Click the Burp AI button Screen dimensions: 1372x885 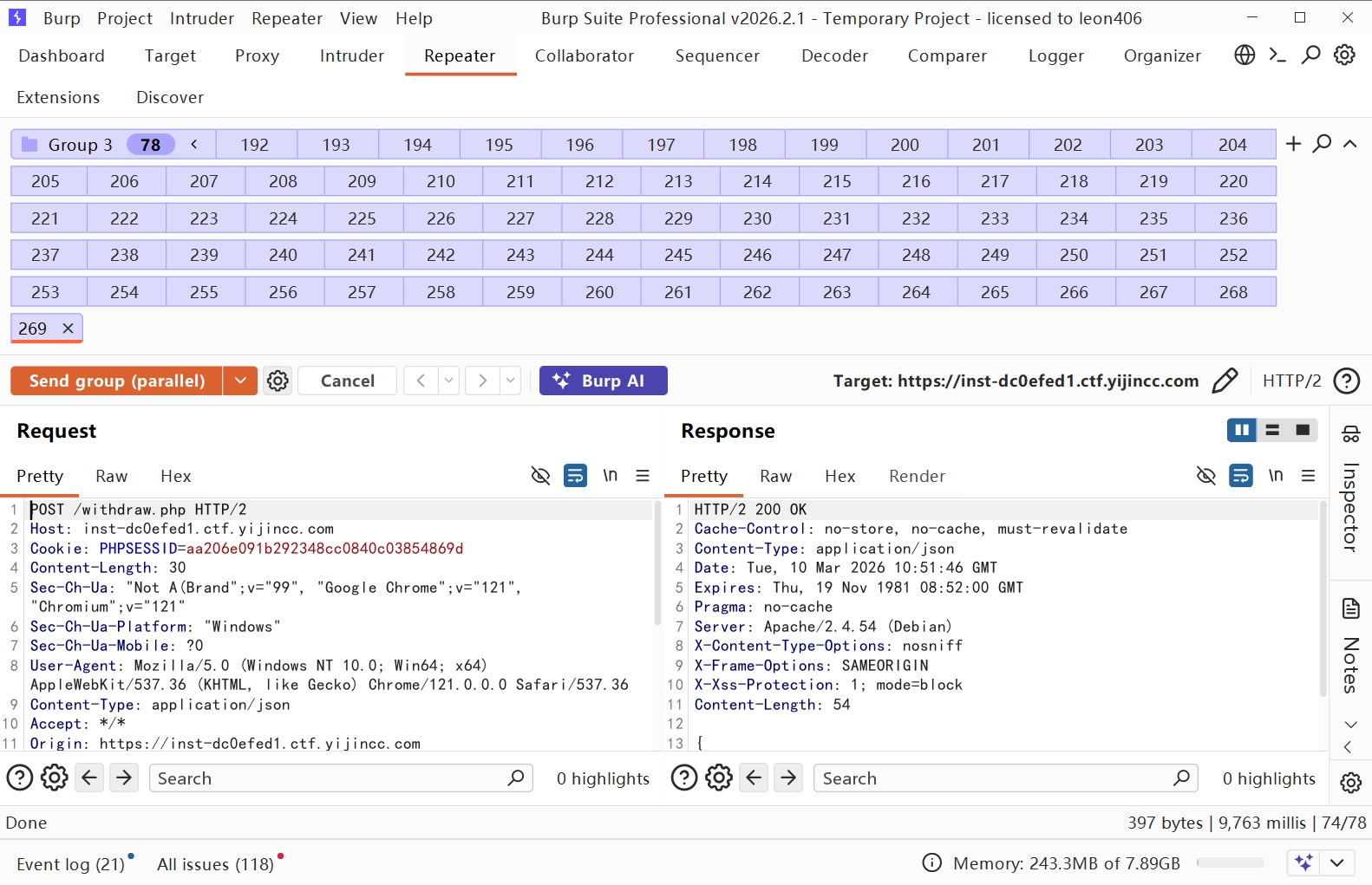(603, 381)
